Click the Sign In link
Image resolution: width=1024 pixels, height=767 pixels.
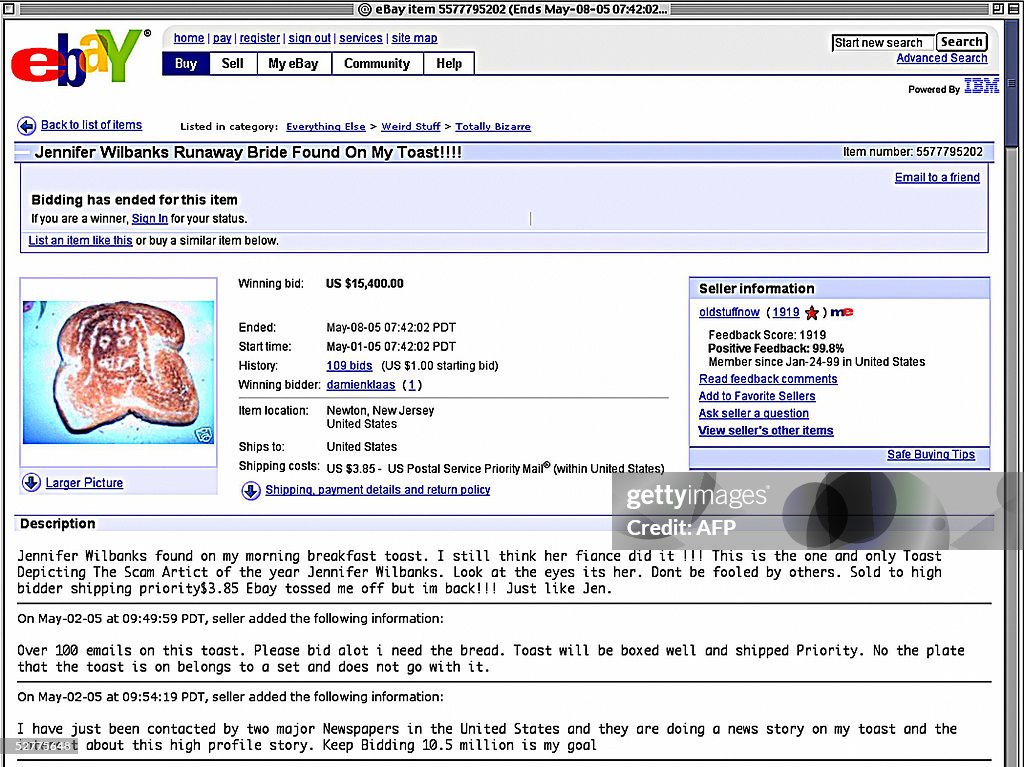coord(150,219)
